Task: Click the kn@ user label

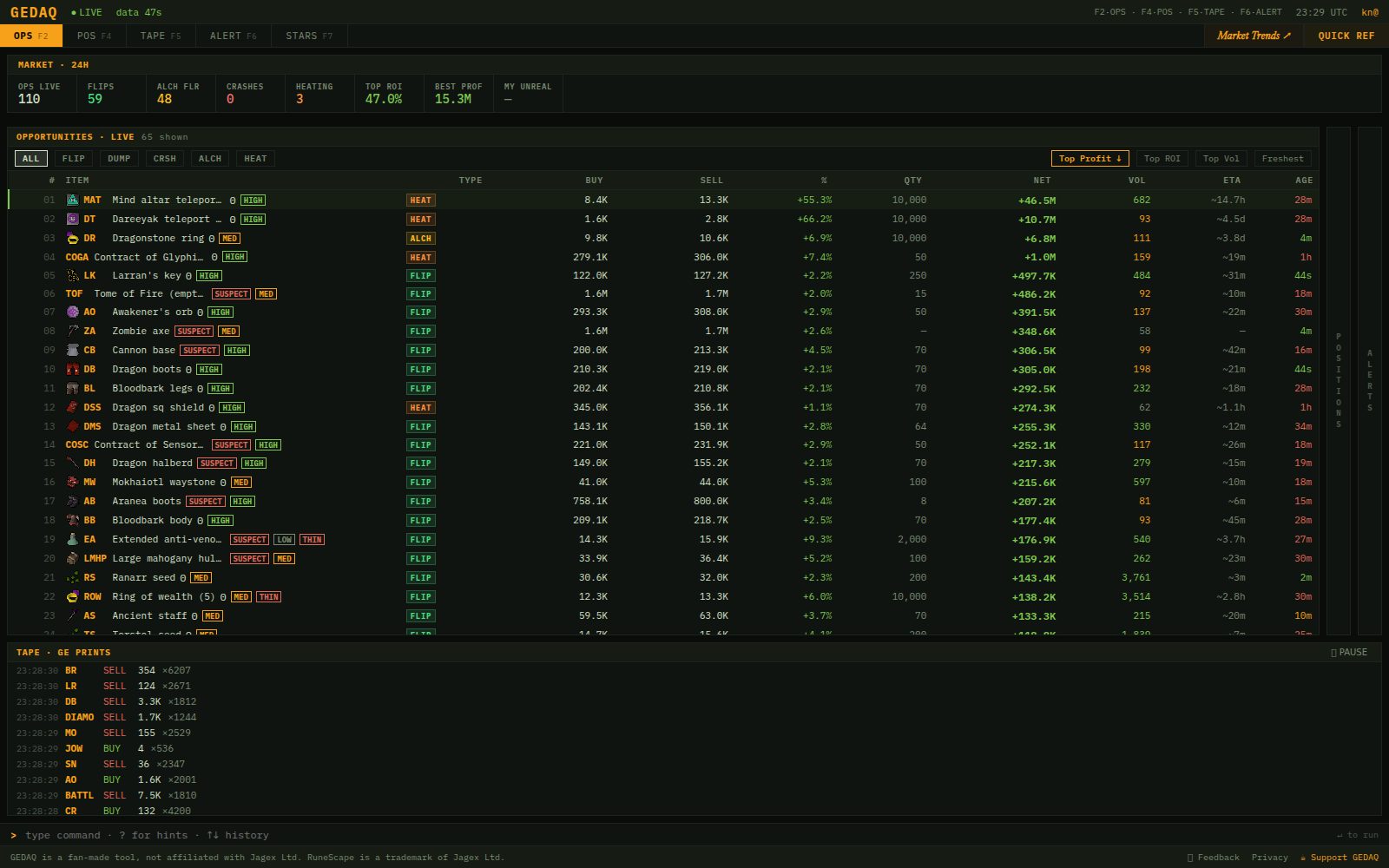Action: coord(1370,12)
